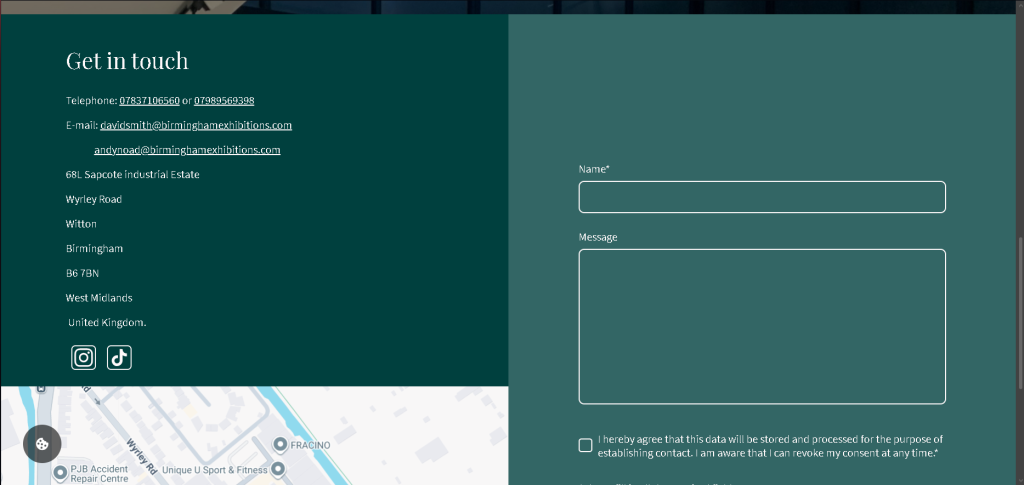This screenshot has height=485, width=1024.
Task: Email davidsmith@birminghamexhibitions.com
Action: point(196,125)
